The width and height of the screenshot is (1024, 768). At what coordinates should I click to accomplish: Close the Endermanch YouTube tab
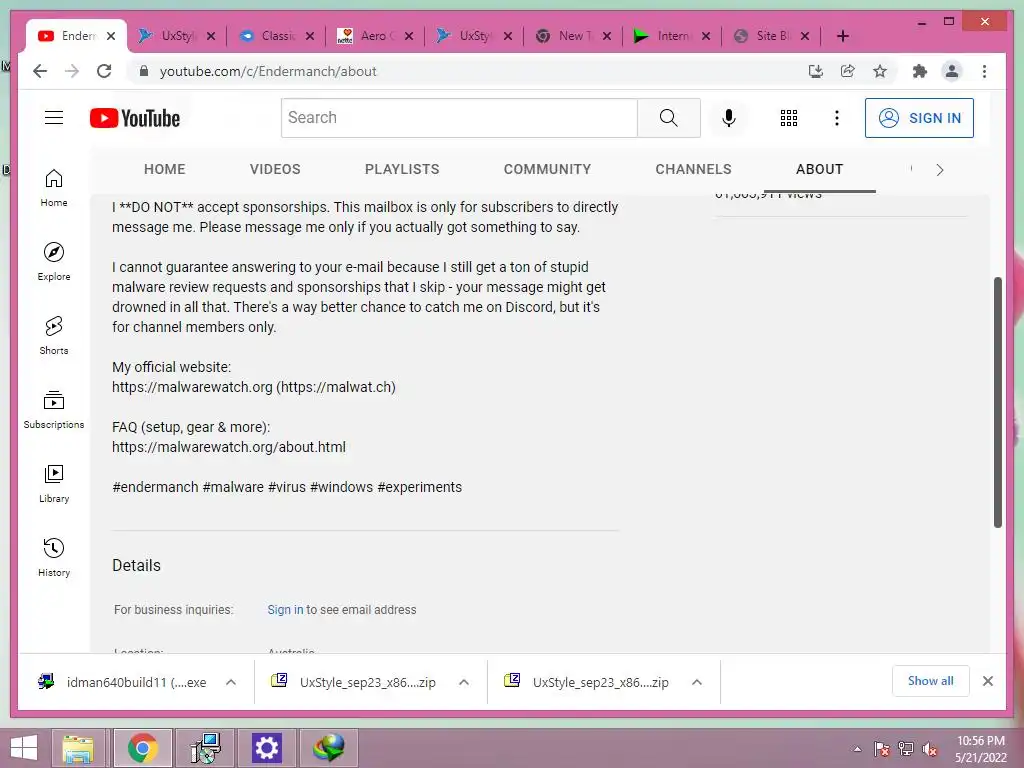111,36
